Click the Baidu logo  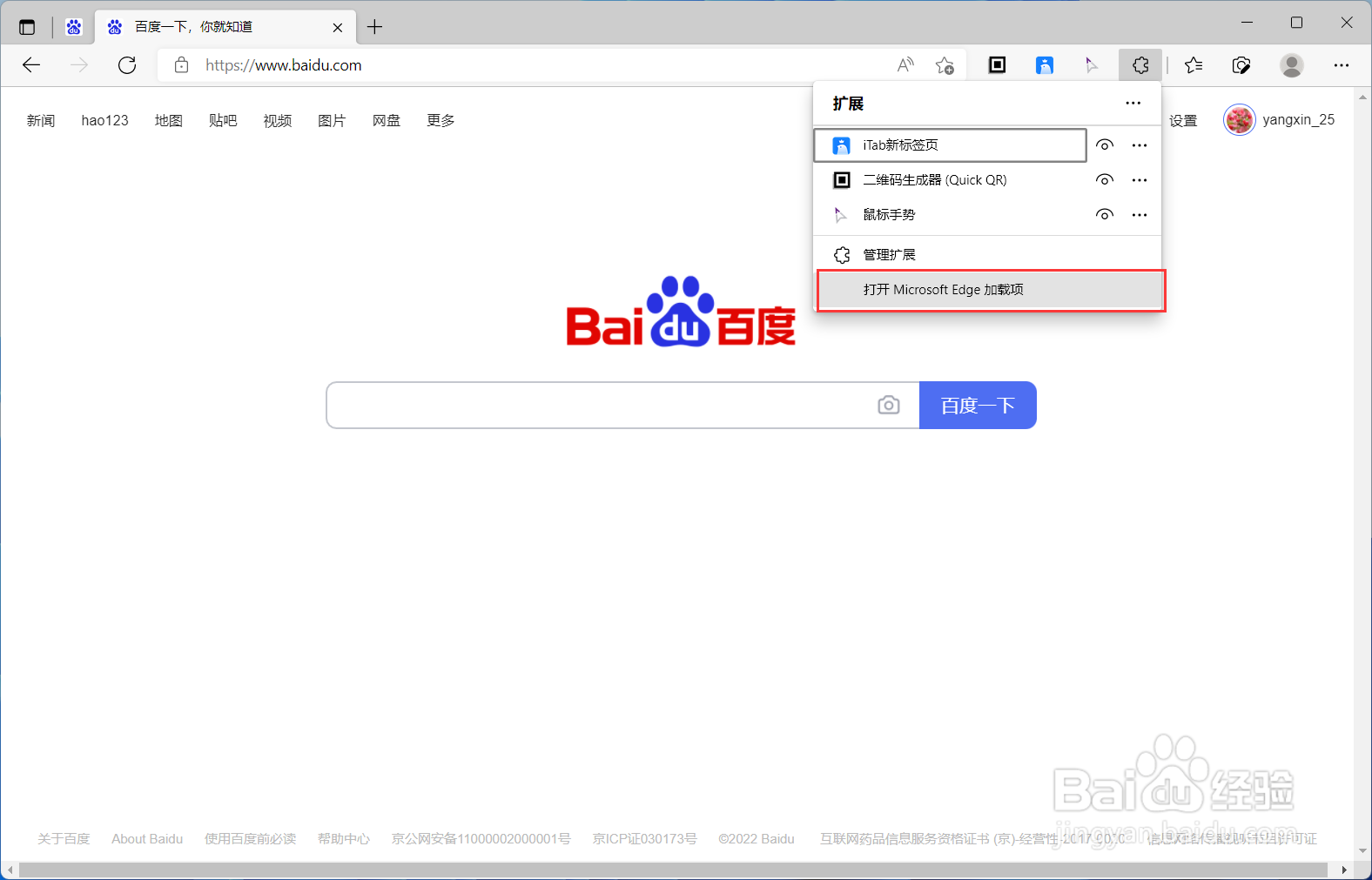tap(681, 312)
